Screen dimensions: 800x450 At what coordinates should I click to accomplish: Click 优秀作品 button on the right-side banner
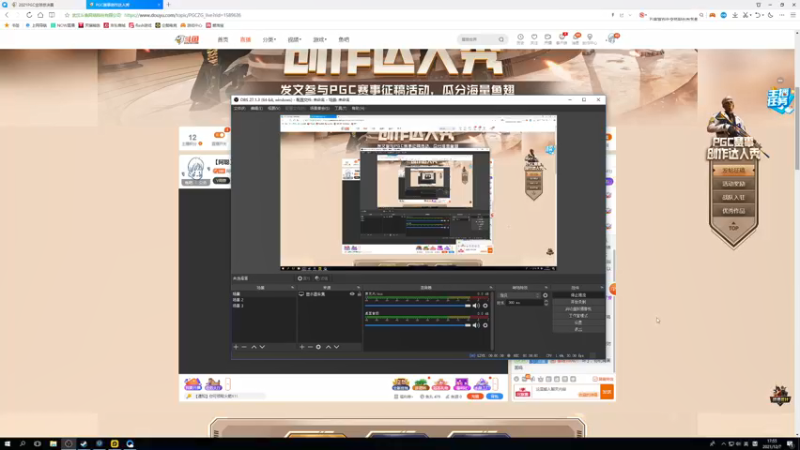click(733, 211)
